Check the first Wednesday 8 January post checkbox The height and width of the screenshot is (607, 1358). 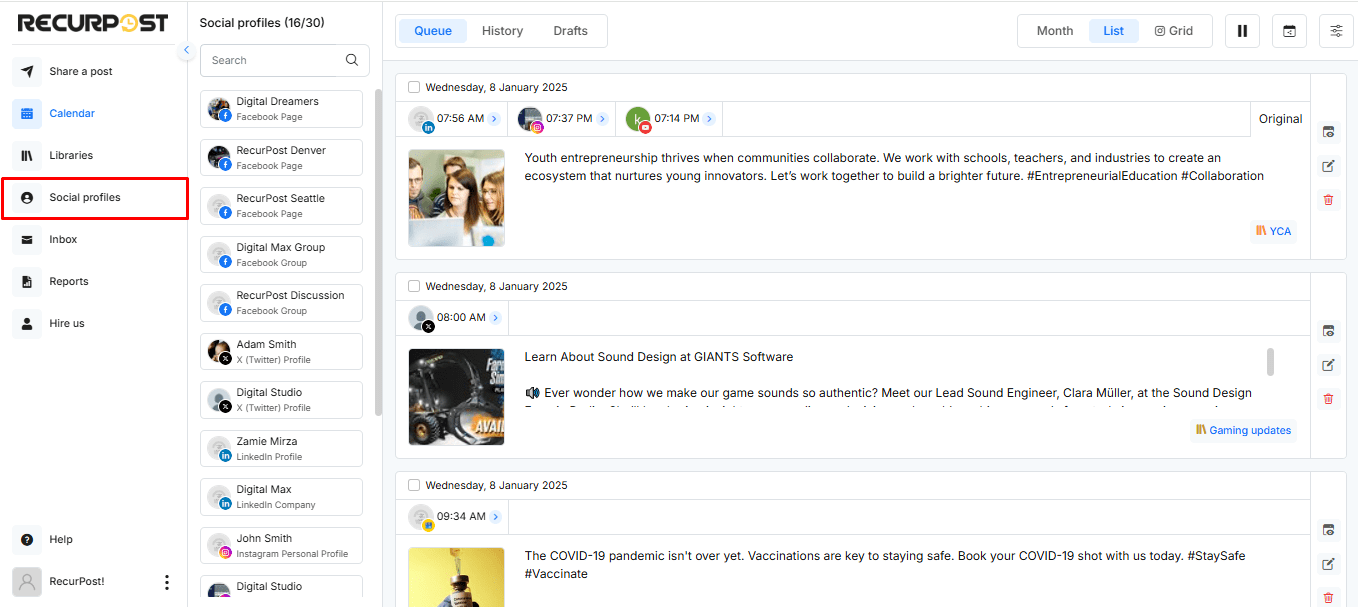point(413,87)
